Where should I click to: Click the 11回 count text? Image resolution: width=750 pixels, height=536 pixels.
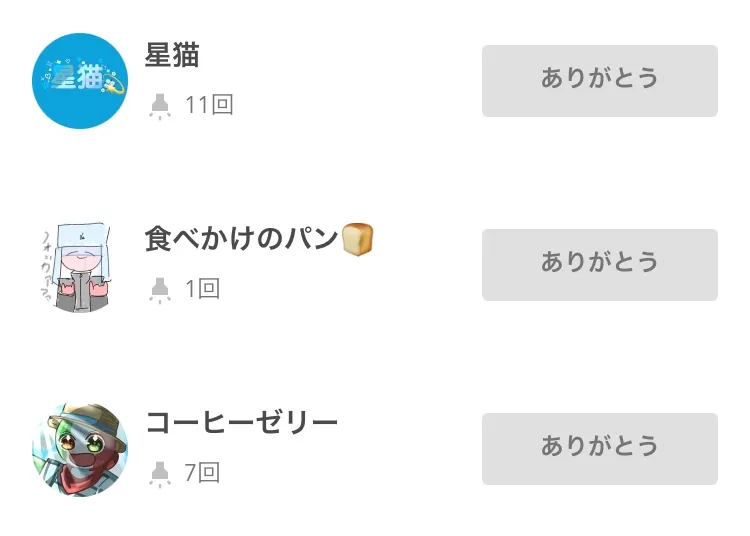click(x=209, y=105)
